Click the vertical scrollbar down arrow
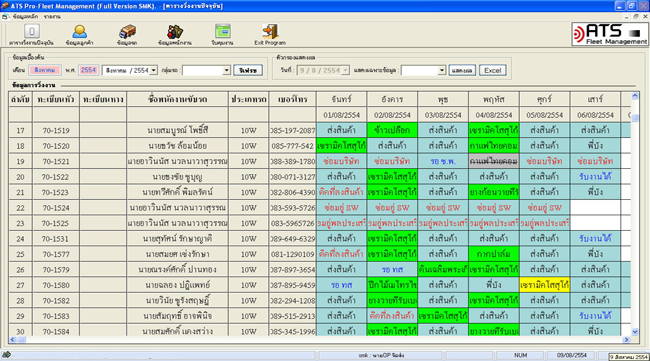The image size is (650, 361). [635, 332]
